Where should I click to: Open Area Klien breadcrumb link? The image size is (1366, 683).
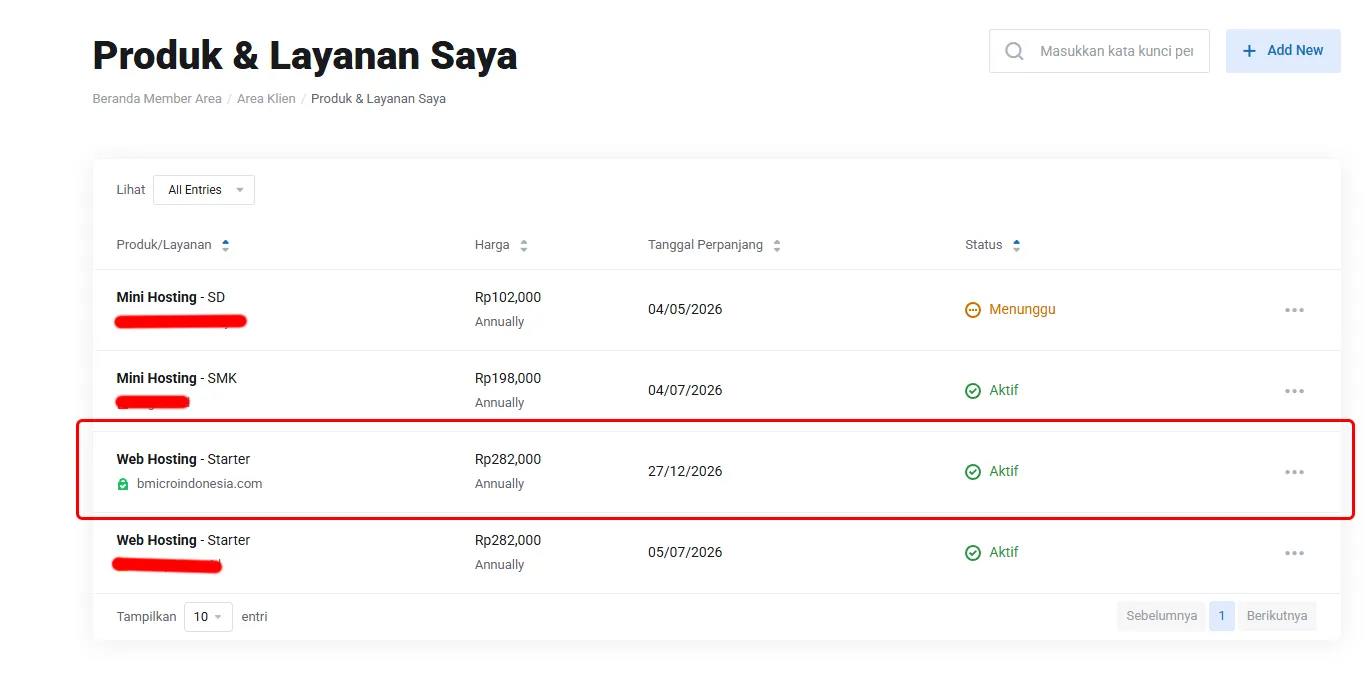[266, 99]
